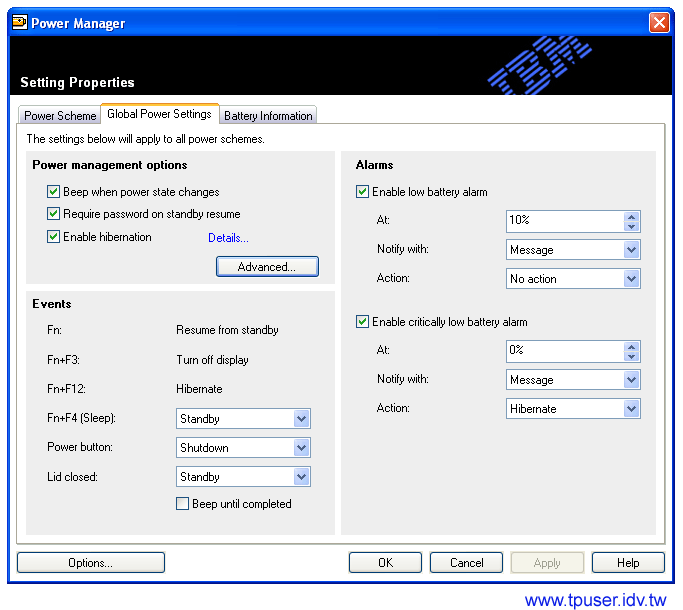Click the low battery At percentage field
Image resolution: width=683 pixels, height=610 pixels.
coord(564,221)
